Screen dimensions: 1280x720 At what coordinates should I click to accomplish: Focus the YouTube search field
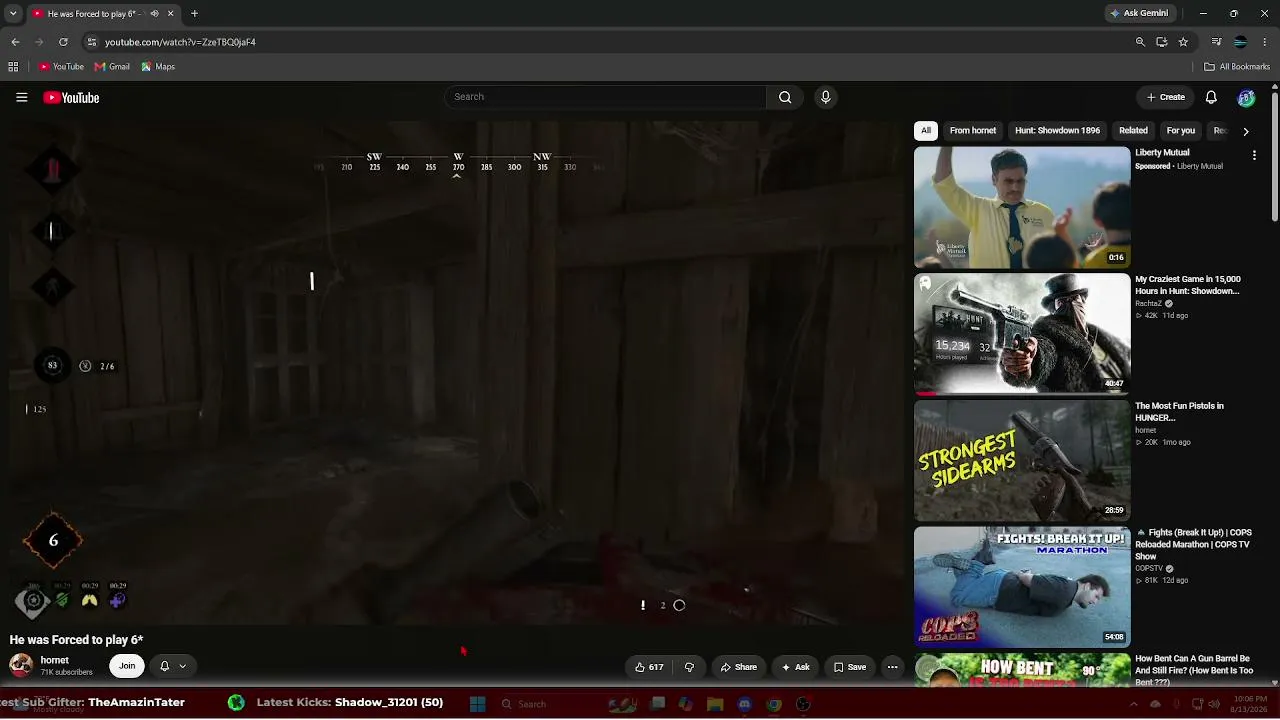point(605,97)
